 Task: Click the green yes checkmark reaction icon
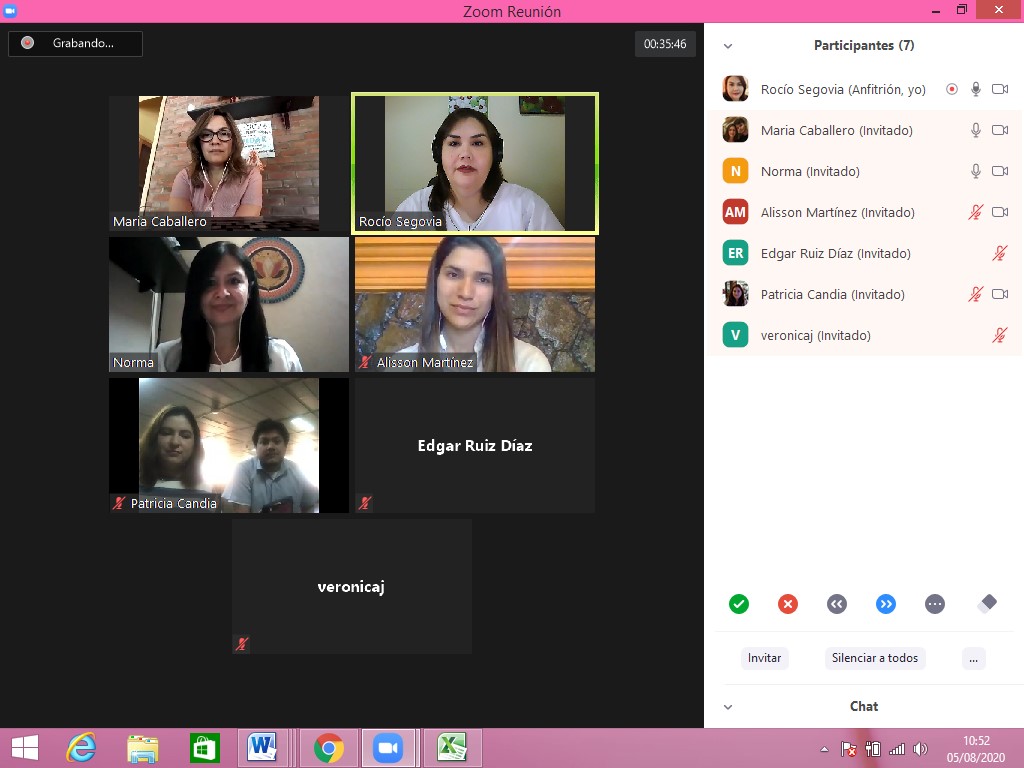tap(739, 604)
